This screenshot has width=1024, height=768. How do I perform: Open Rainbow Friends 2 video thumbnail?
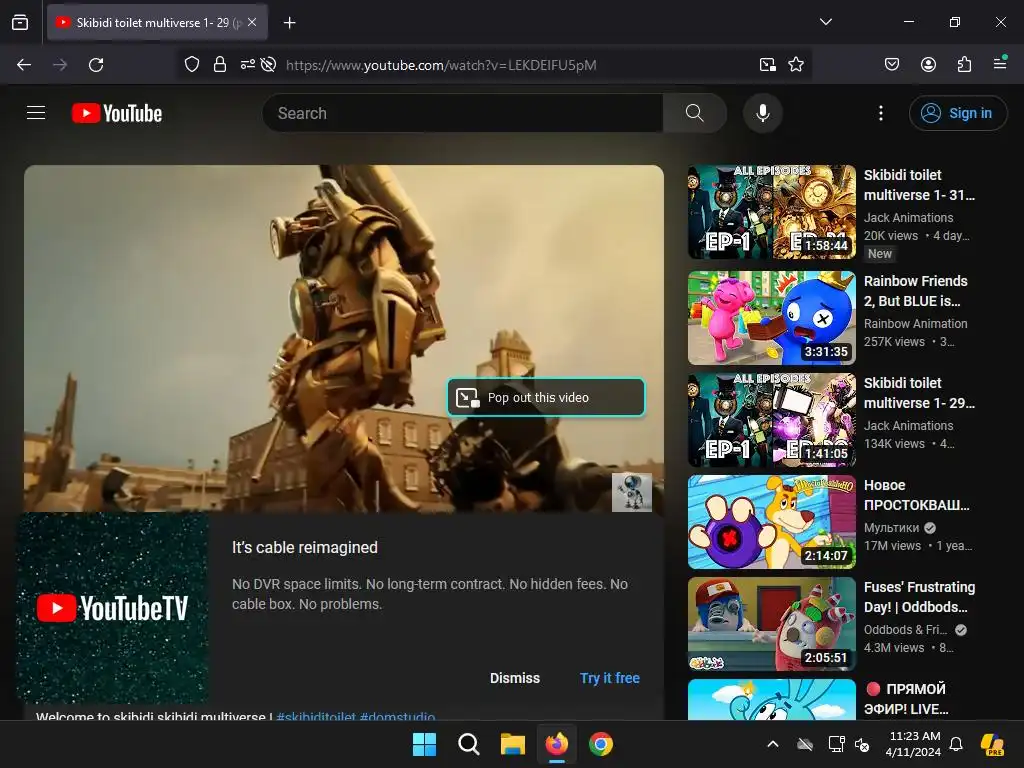coord(772,318)
